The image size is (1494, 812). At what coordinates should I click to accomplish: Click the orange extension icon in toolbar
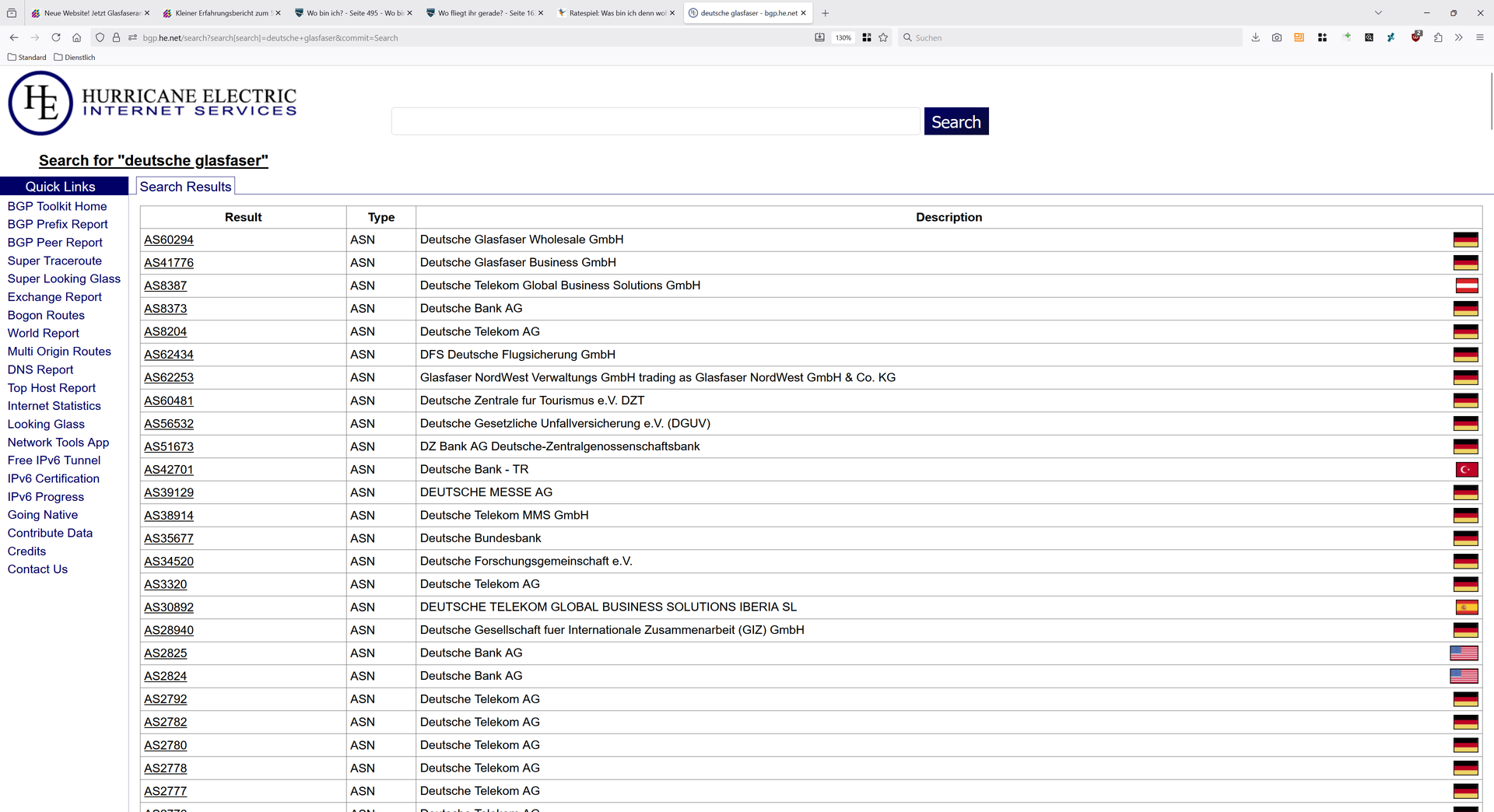click(x=1299, y=37)
